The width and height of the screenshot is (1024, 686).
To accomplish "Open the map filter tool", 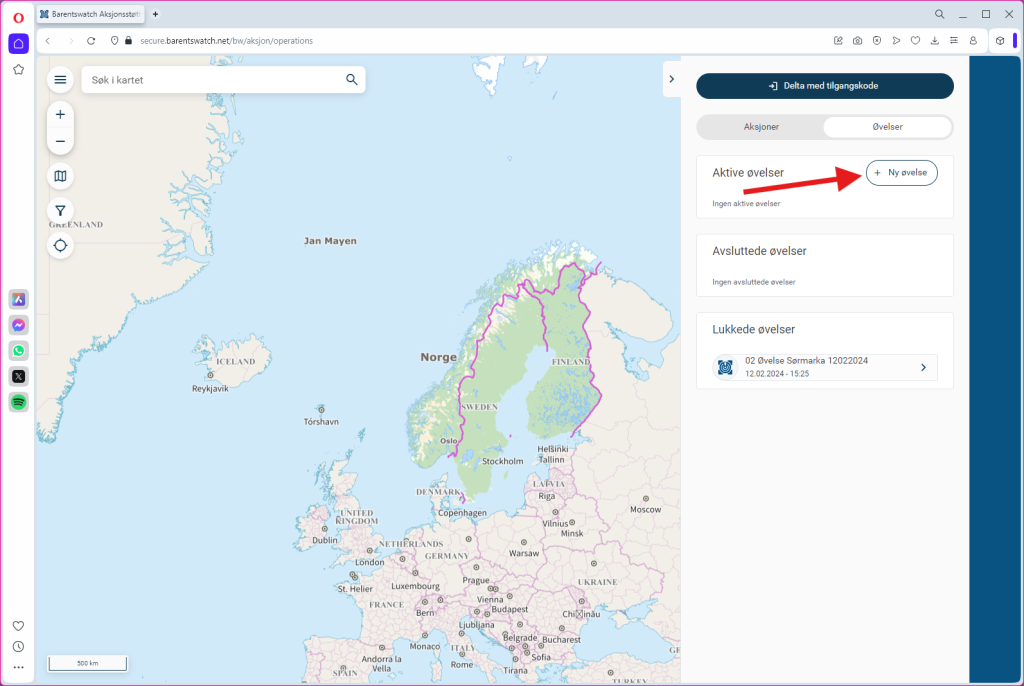I will (60, 211).
